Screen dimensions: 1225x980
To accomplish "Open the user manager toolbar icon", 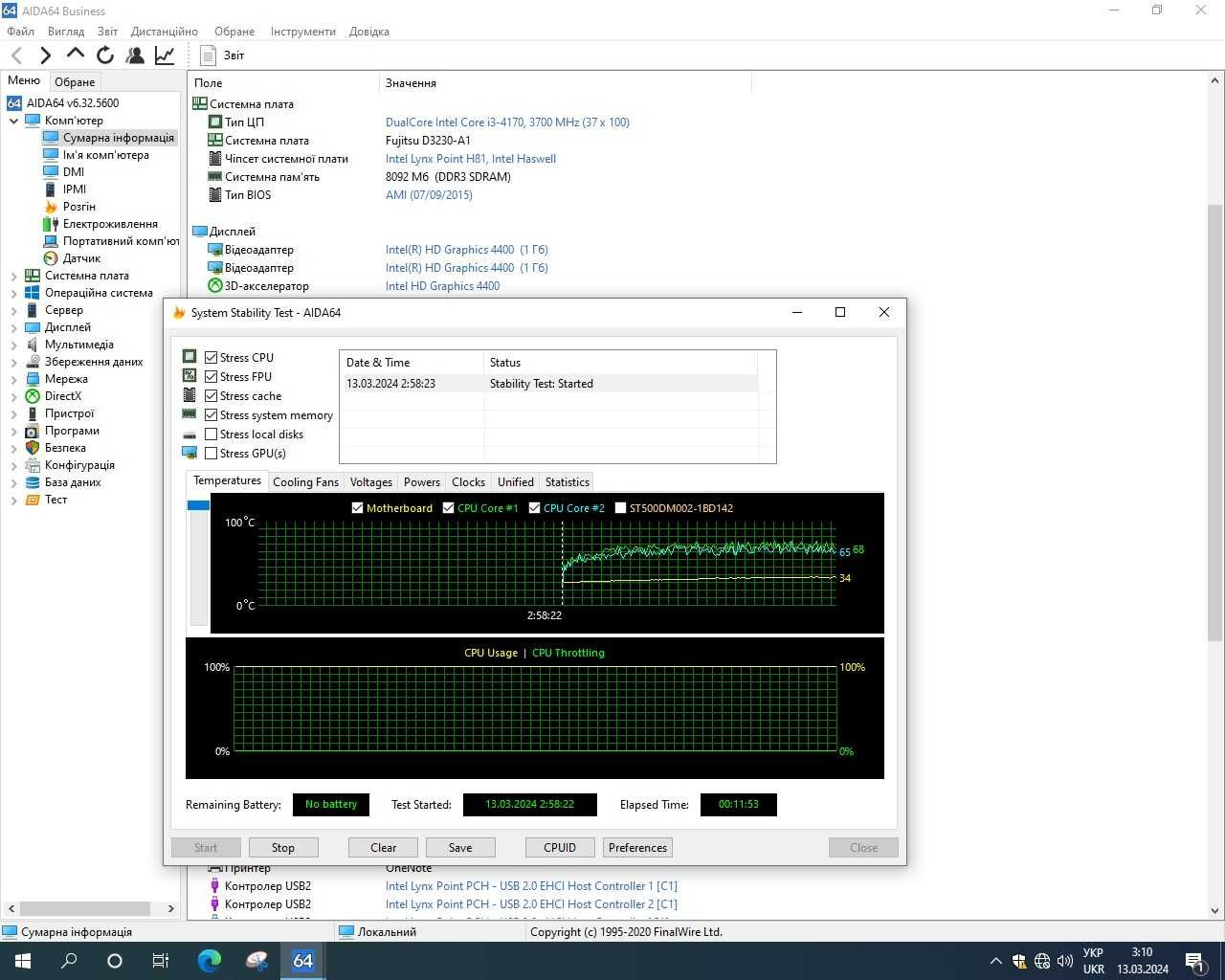I will 135,56.
